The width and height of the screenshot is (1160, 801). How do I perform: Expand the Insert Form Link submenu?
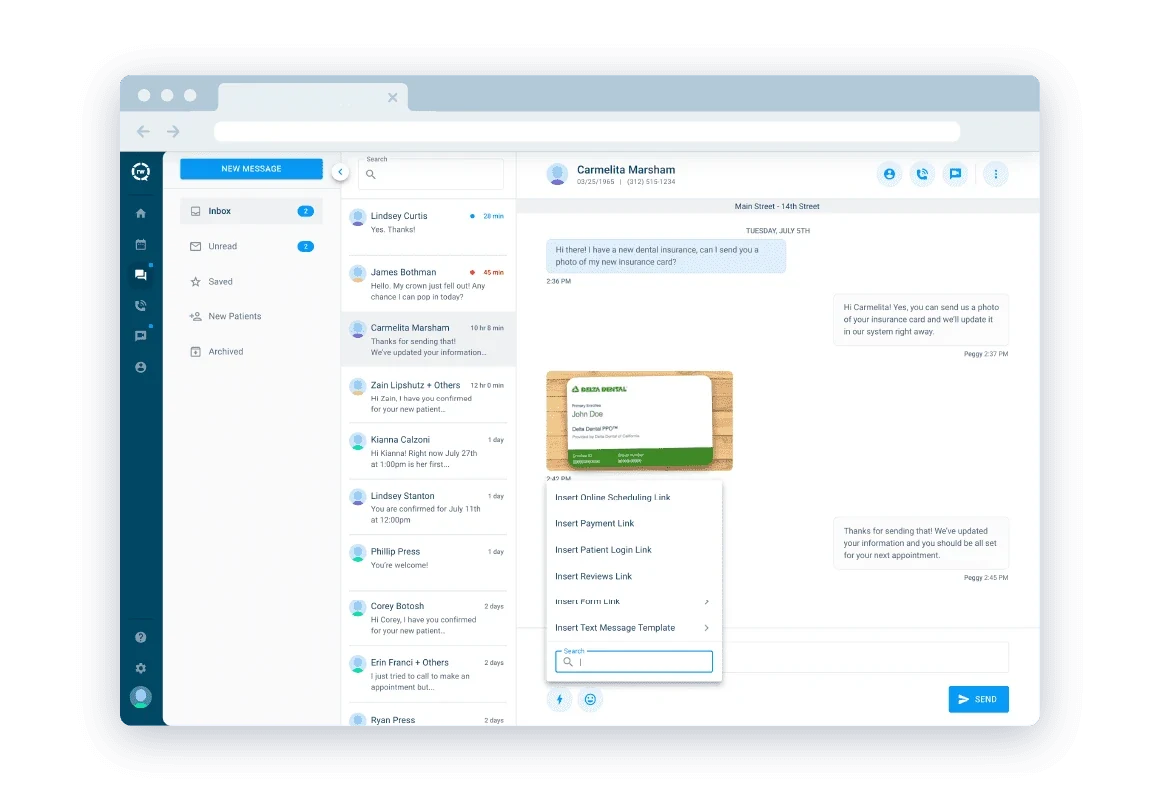point(634,602)
